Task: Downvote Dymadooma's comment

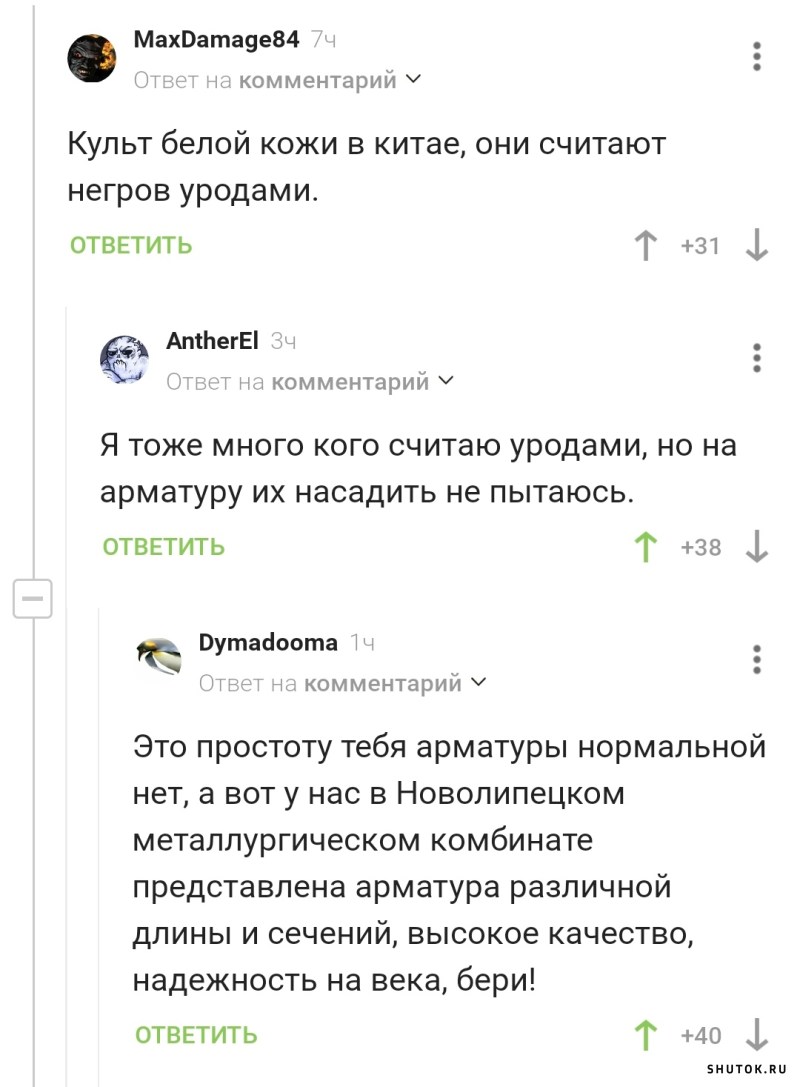Action: (x=757, y=1035)
